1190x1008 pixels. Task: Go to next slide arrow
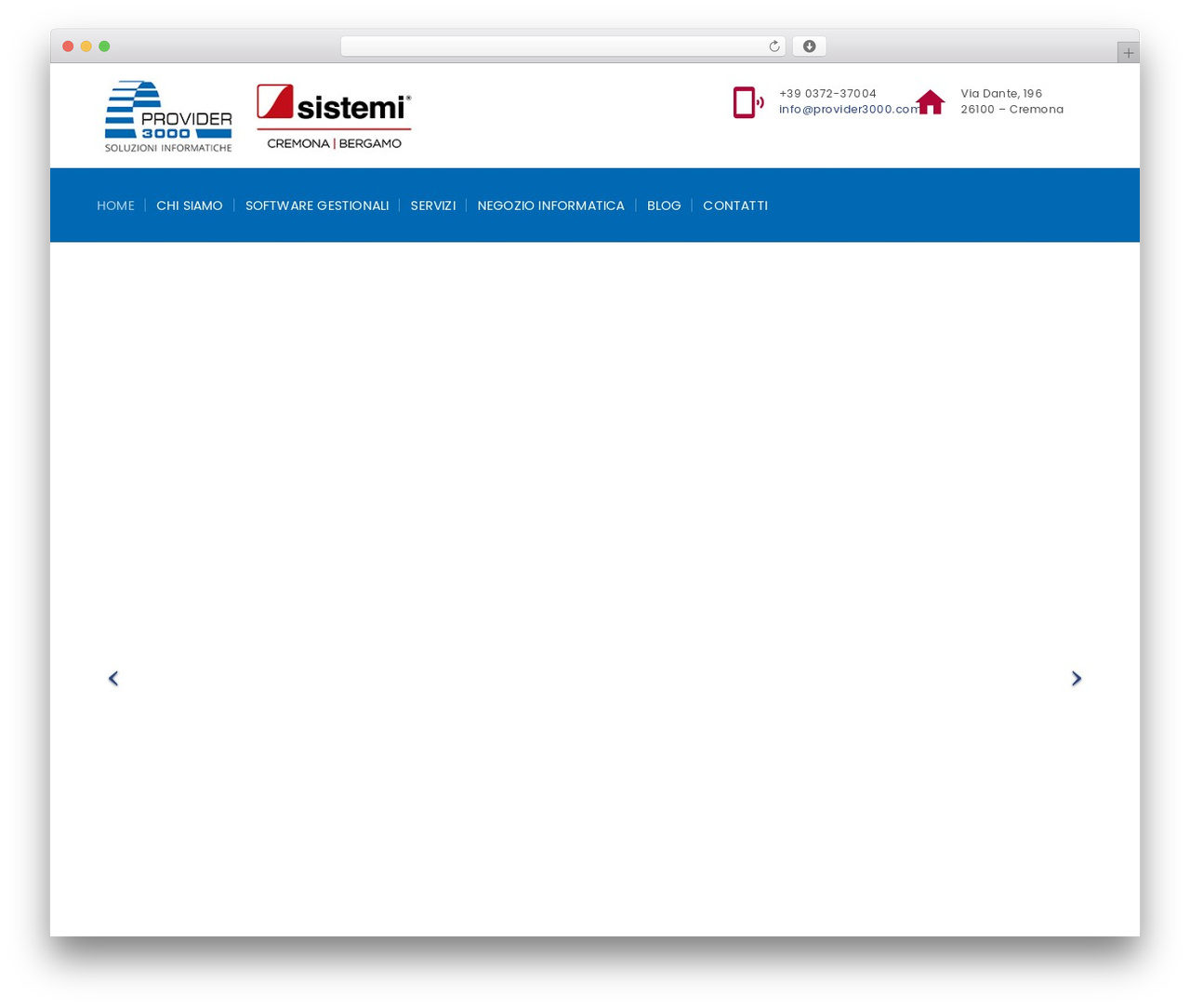pos(1077,679)
